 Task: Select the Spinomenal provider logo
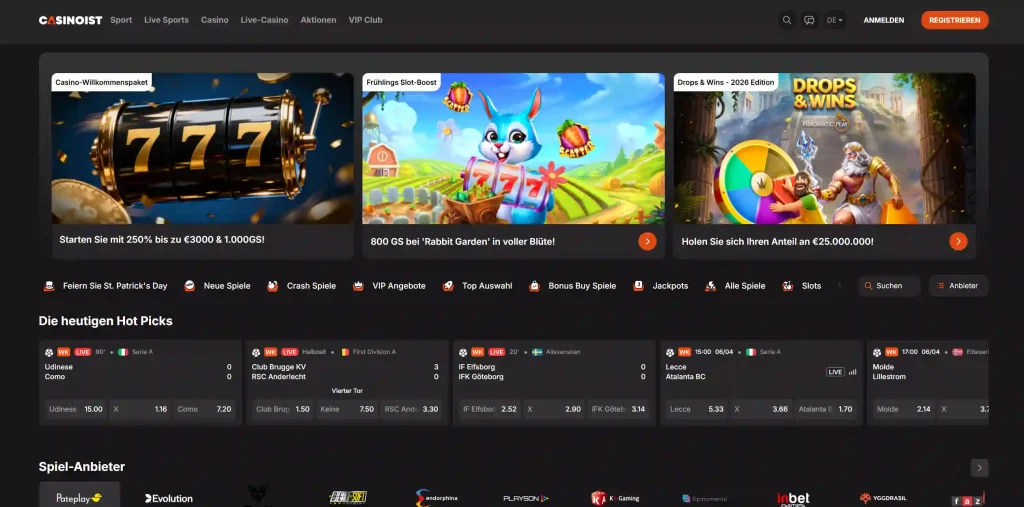click(704, 499)
